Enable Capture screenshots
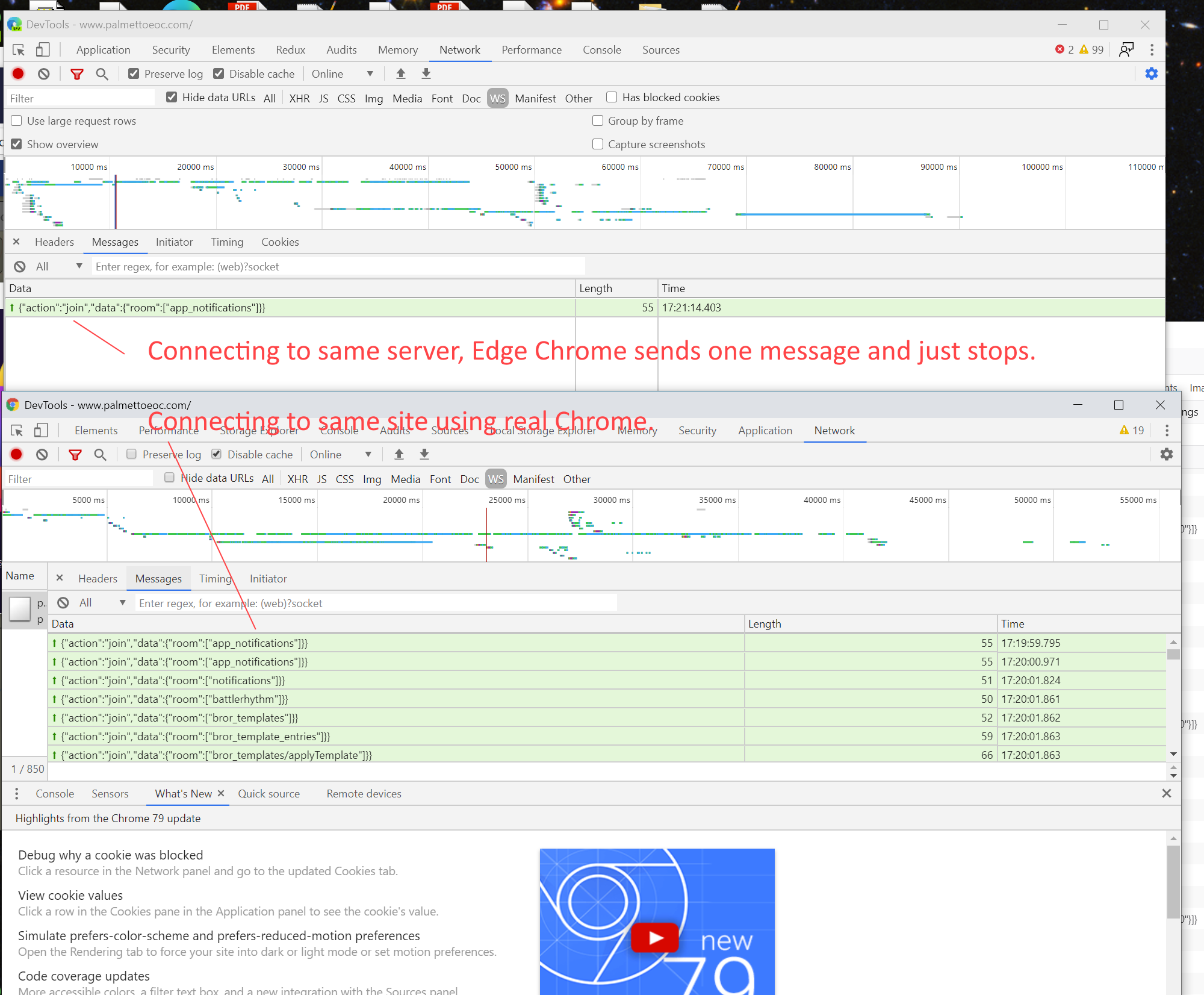This screenshot has width=1204, height=995. click(x=597, y=144)
